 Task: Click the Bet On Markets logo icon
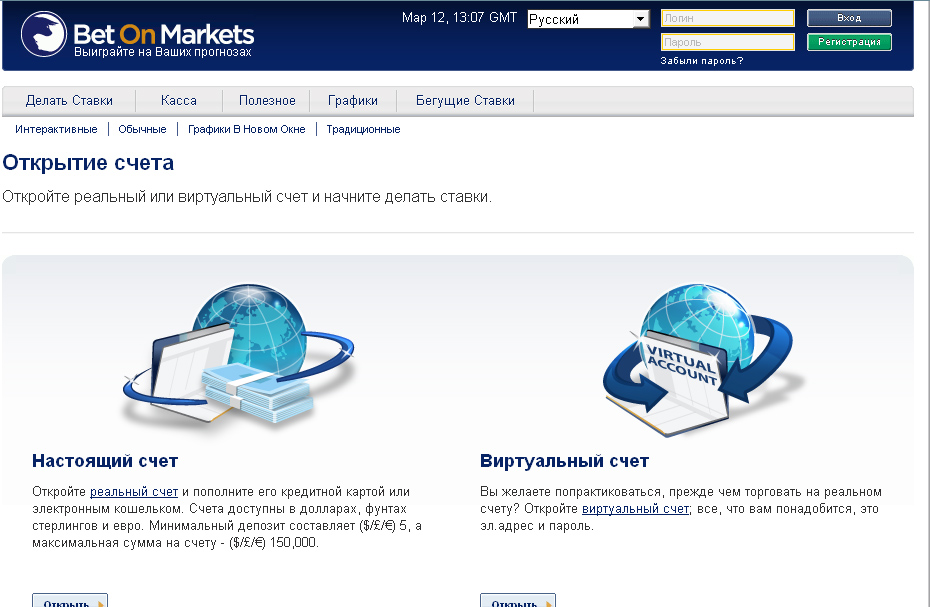44,34
